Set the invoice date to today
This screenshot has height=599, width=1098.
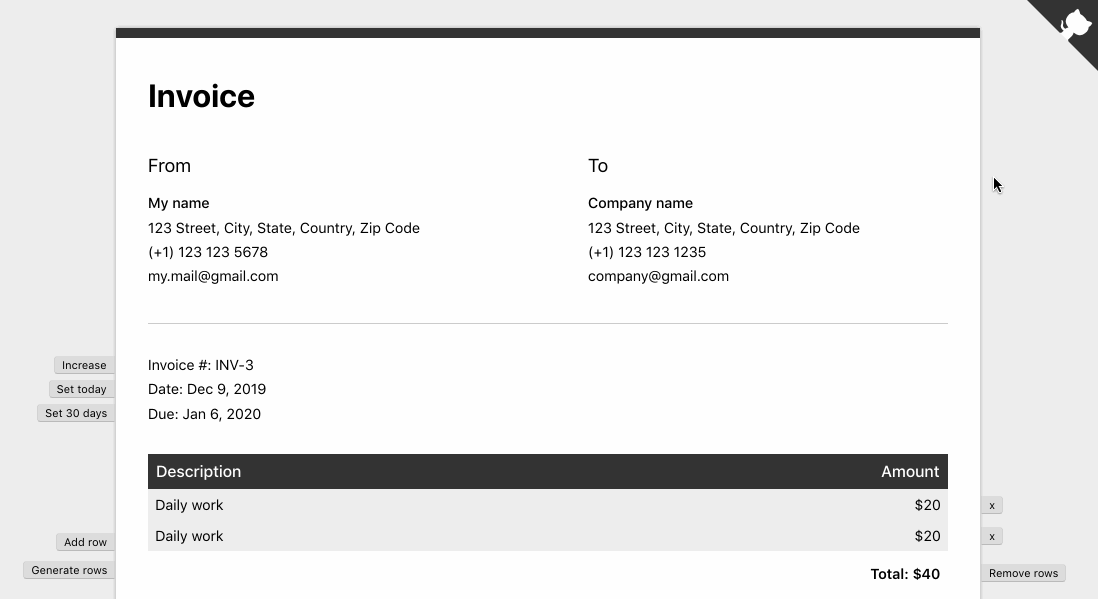click(x=81, y=389)
